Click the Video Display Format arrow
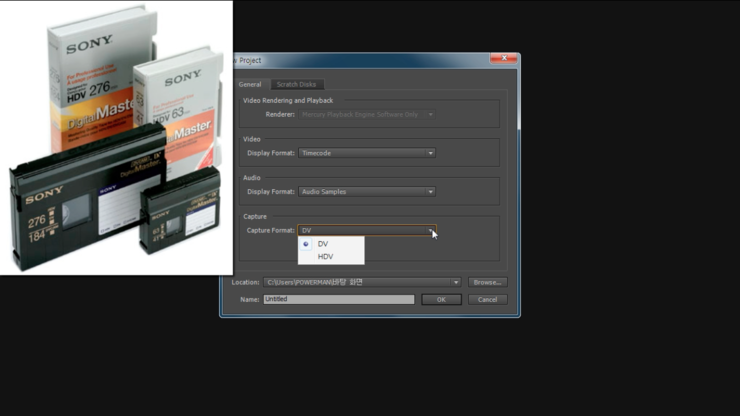 coord(430,153)
